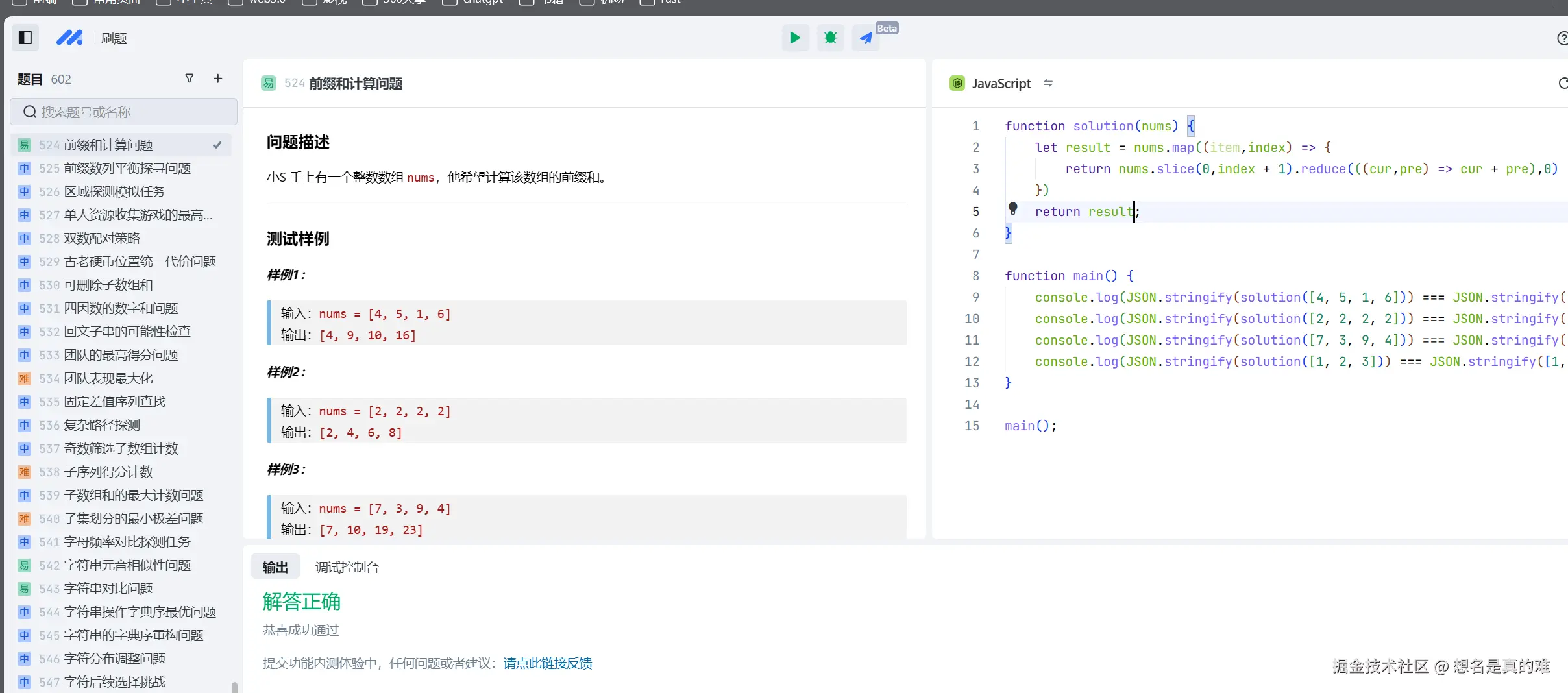Click the green easy badge in problem title
1568x693 pixels.
[269, 83]
